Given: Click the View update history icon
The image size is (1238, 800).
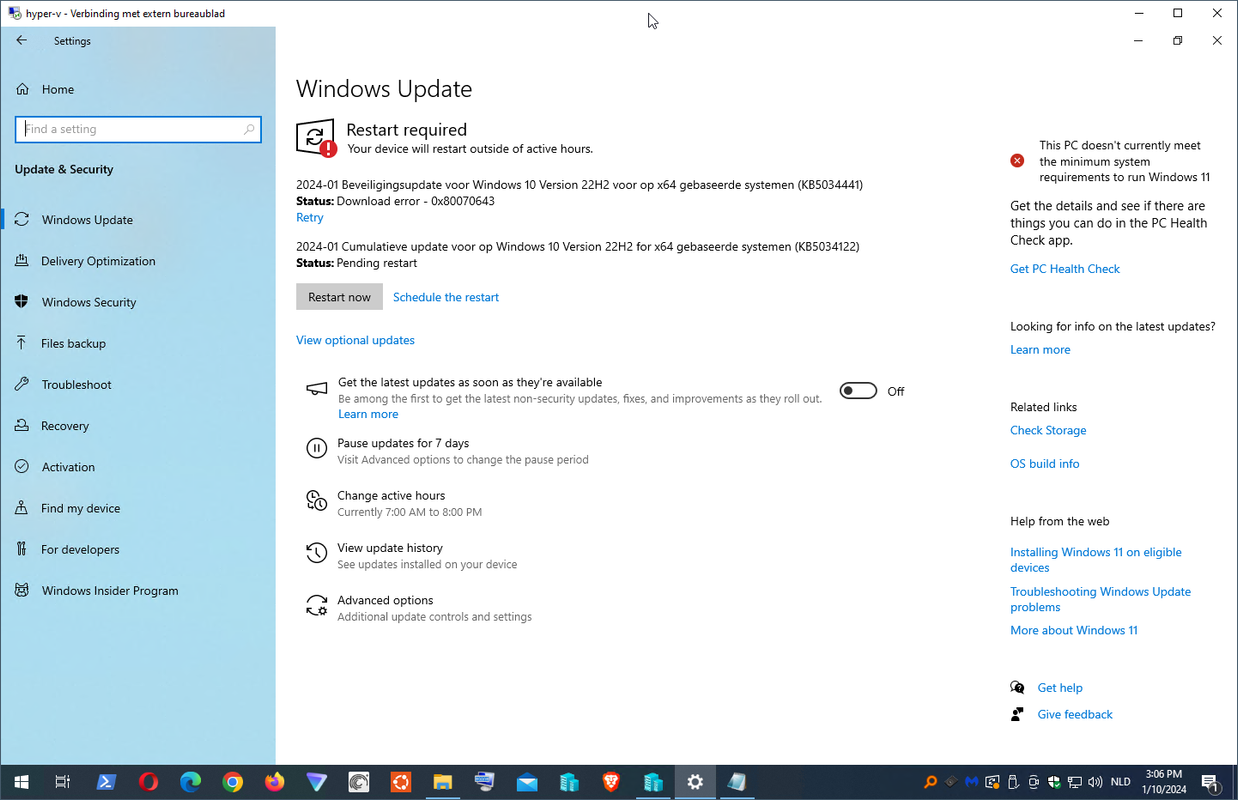Looking at the screenshot, I should tap(316, 553).
